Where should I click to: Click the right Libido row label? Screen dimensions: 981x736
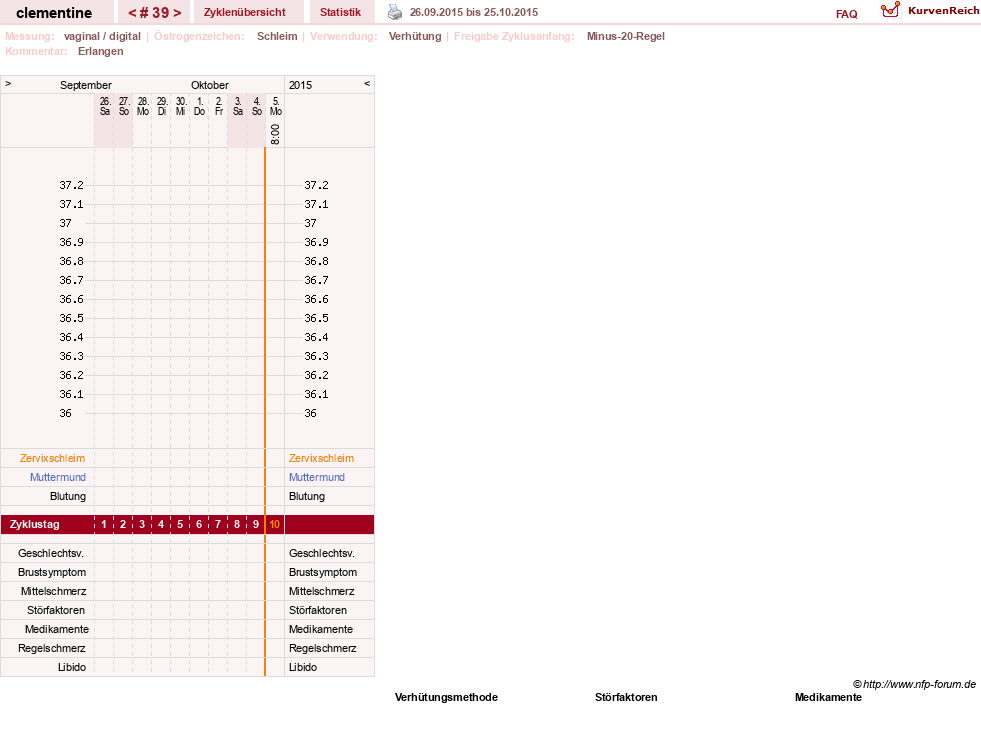303,667
